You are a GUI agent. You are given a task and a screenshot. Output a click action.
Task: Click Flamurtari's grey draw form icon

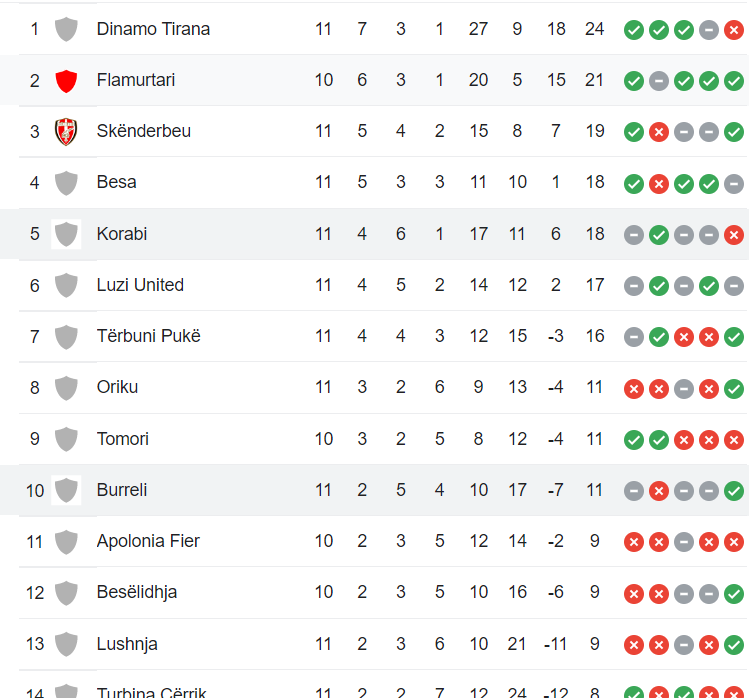click(659, 81)
